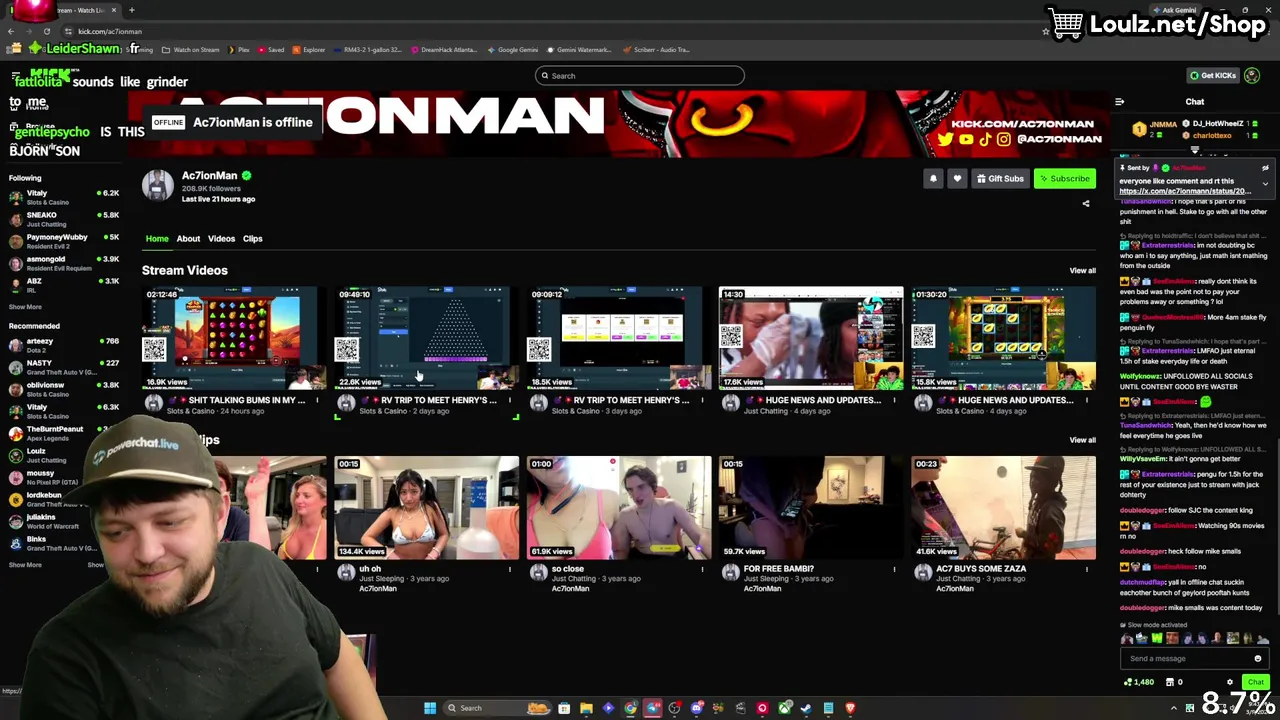Open the pinned x.com status link
Image resolution: width=1280 pixels, height=720 pixels.
coord(1185,191)
